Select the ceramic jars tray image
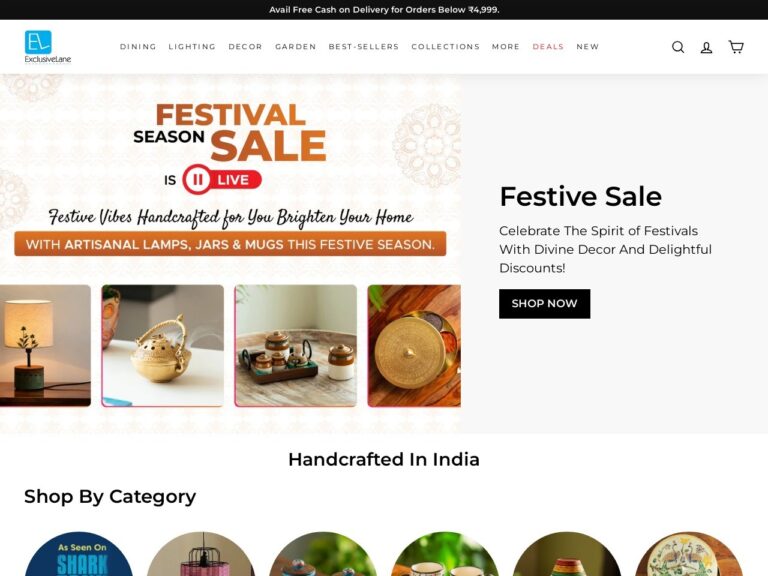Image resolution: width=768 pixels, height=576 pixels. click(296, 346)
